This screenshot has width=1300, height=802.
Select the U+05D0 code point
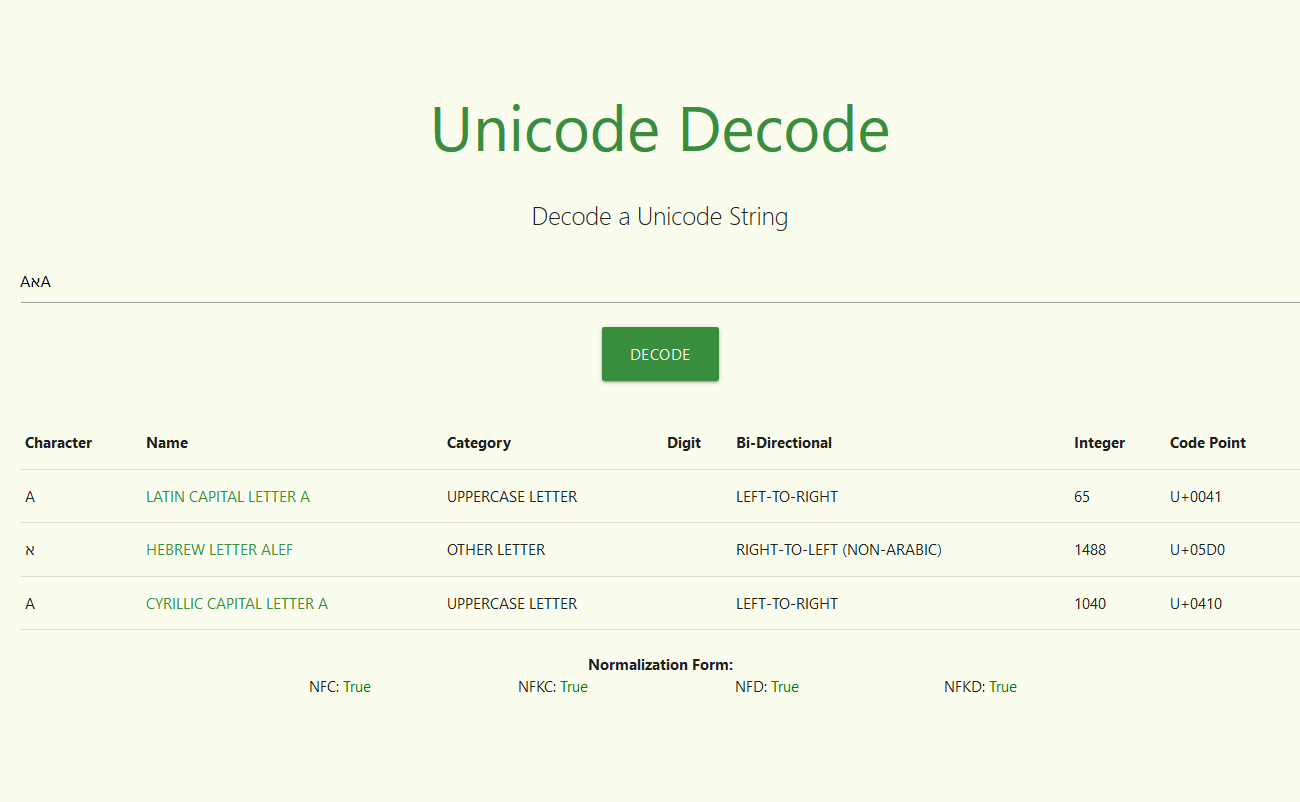pos(1196,549)
